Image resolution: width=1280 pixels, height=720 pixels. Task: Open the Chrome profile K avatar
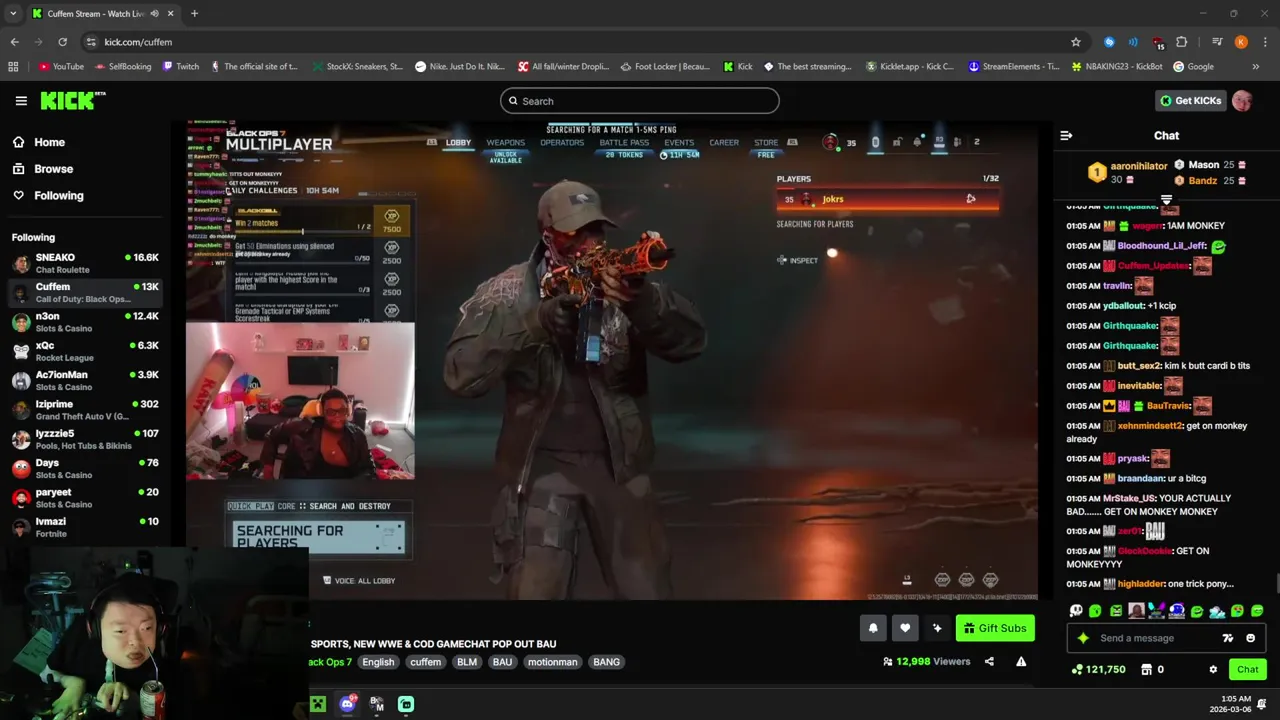tap(1241, 42)
